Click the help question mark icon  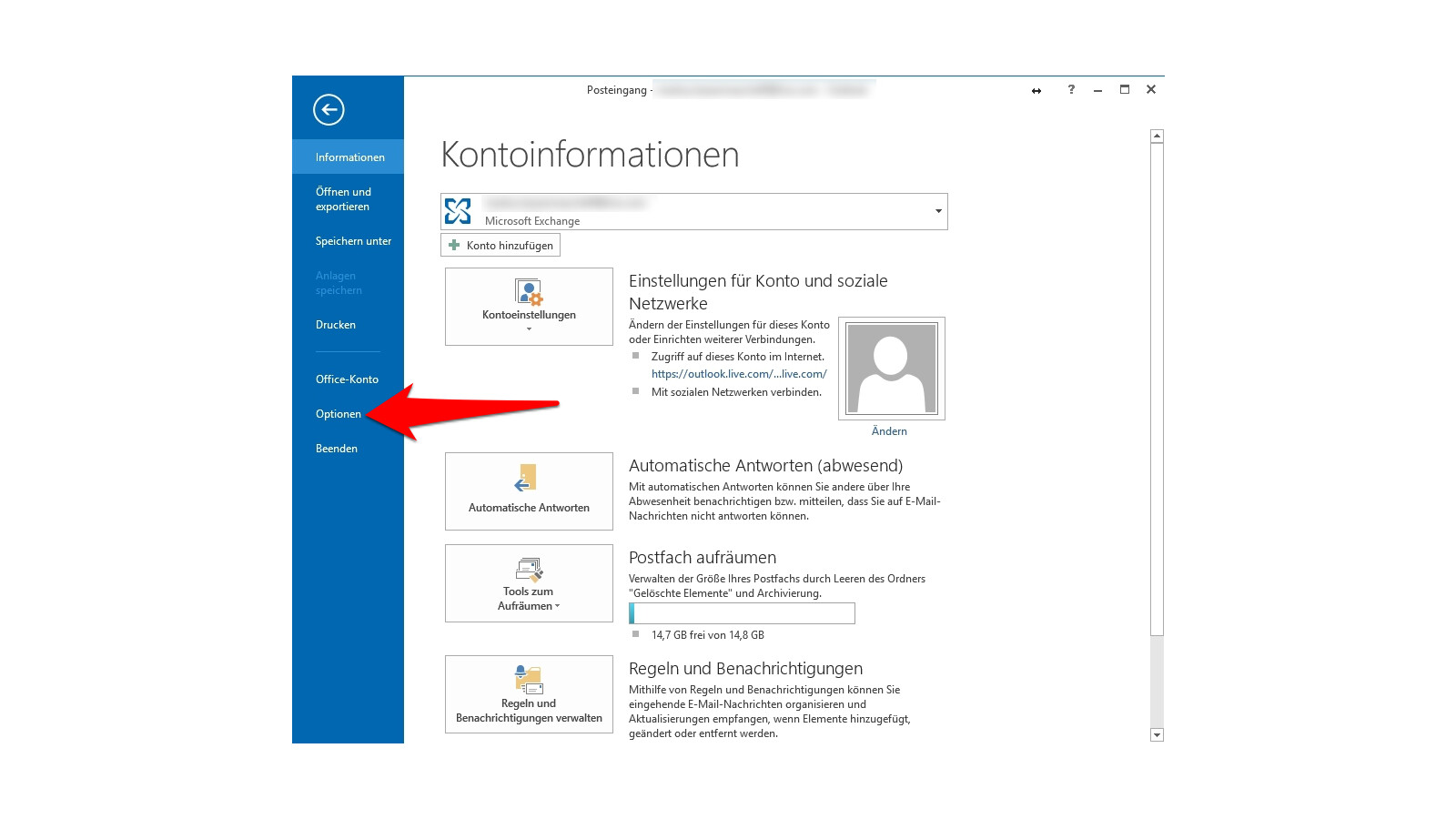point(1071,90)
